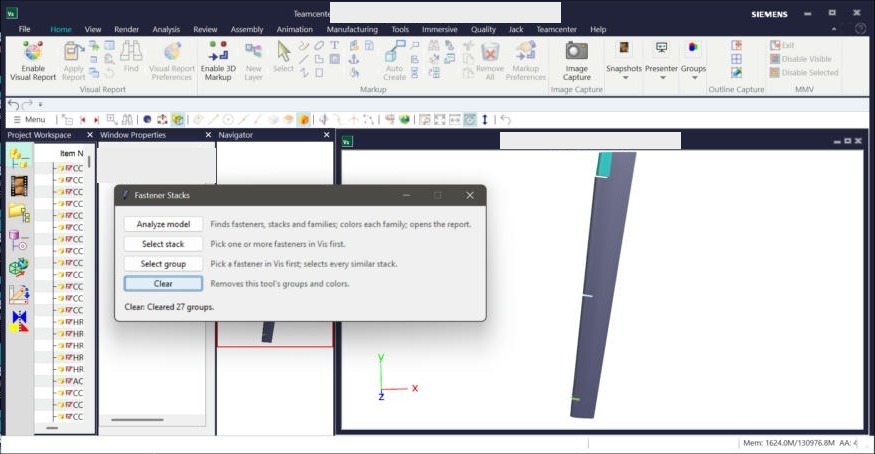Image resolution: width=875 pixels, height=454 pixels.
Task: Expand the Snapshots dropdown arrow
Action: pos(625,78)
